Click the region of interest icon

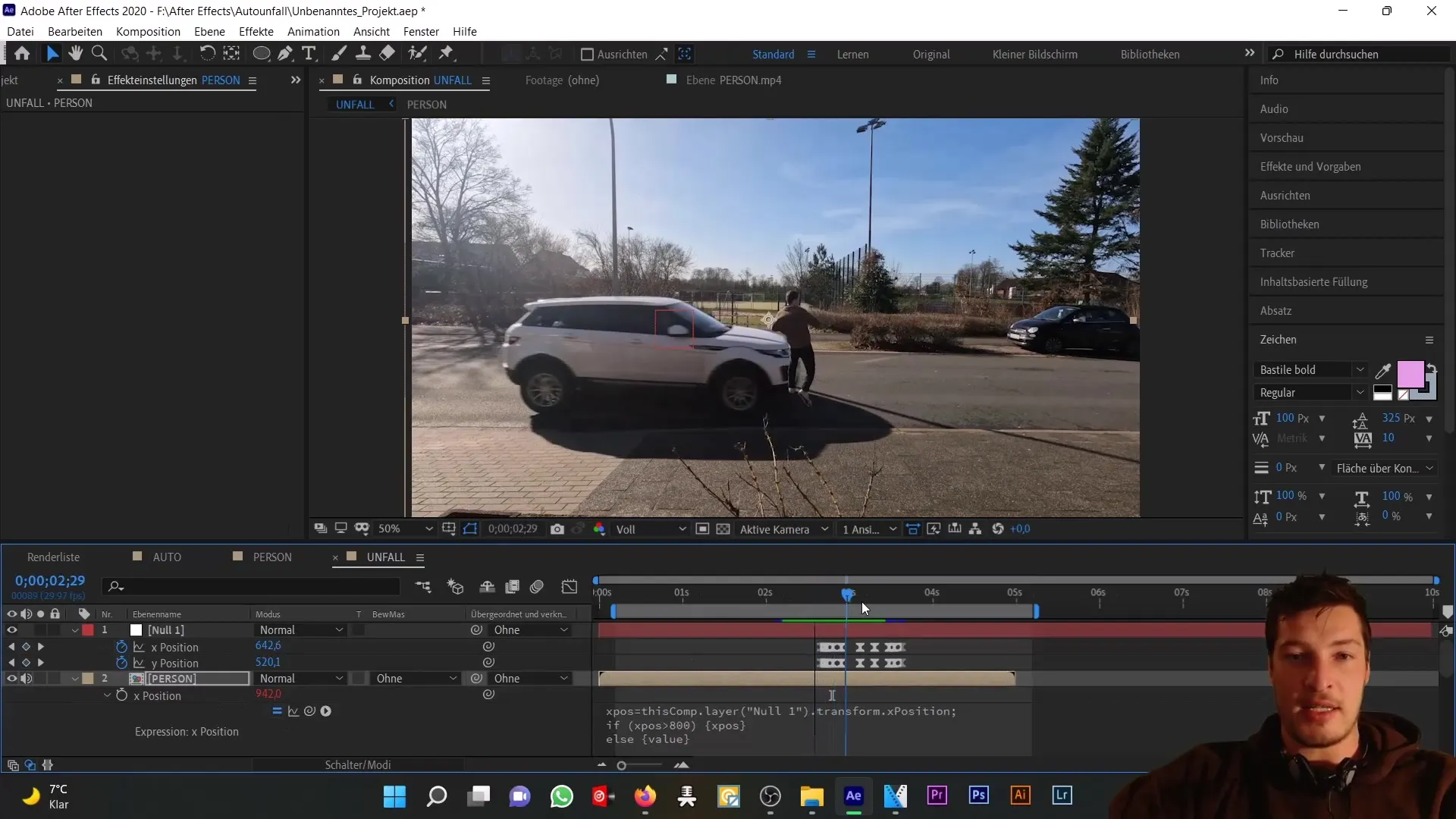(x=702, y=529)
